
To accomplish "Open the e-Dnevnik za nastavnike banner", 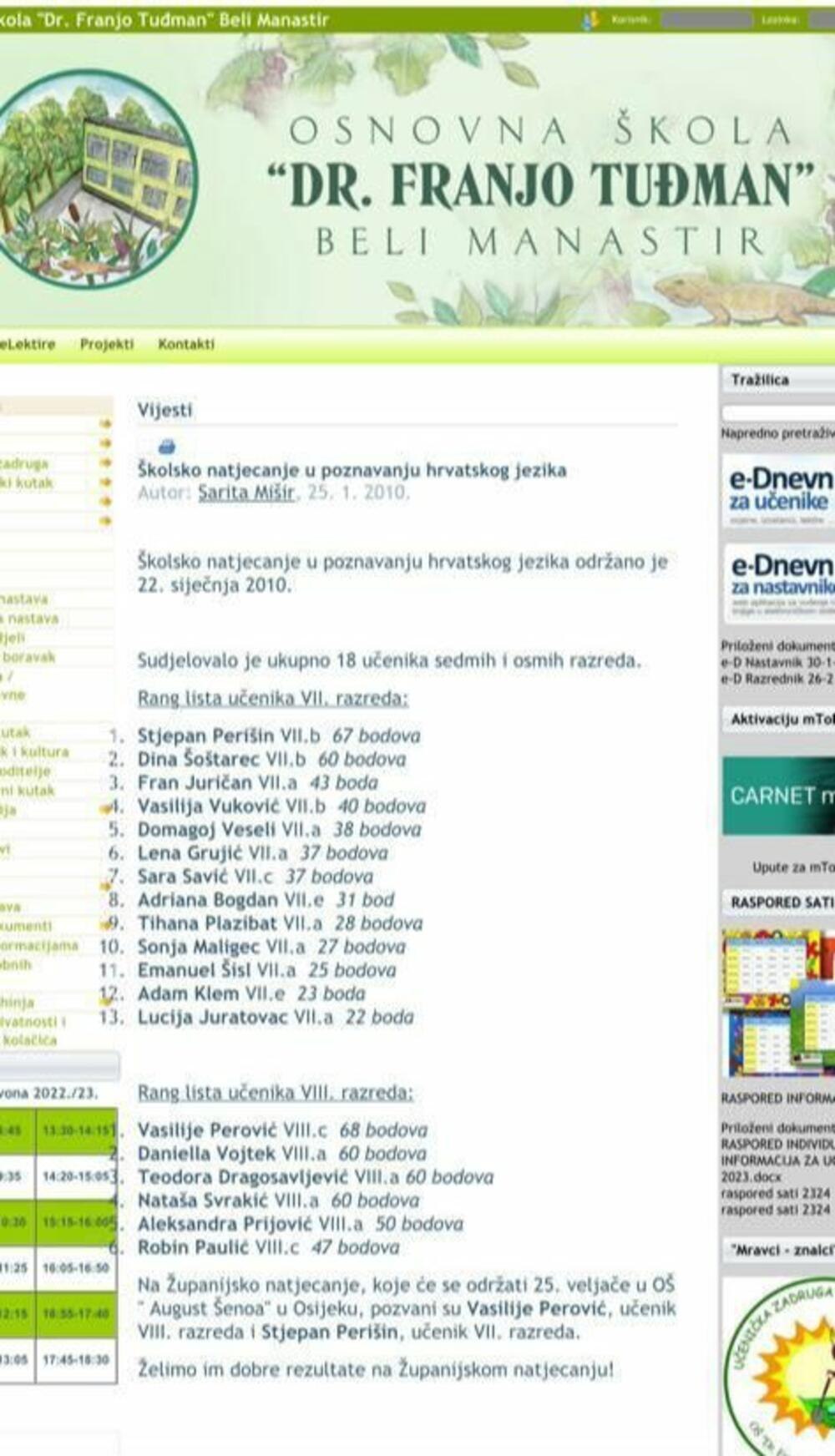I will click(x=780, y=583).
